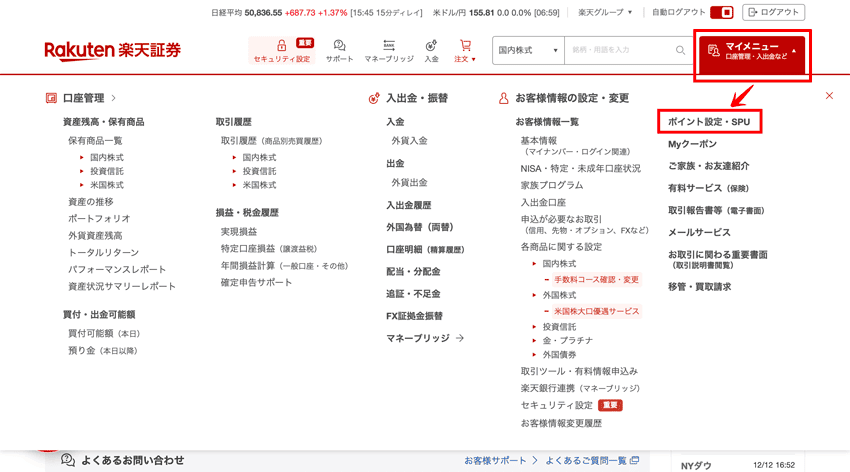The width and height of the screenshot is (850, 472).
Task: Open the 国内株式 search category dropdown
Action: pyautogui.click(x=528, y=50)
